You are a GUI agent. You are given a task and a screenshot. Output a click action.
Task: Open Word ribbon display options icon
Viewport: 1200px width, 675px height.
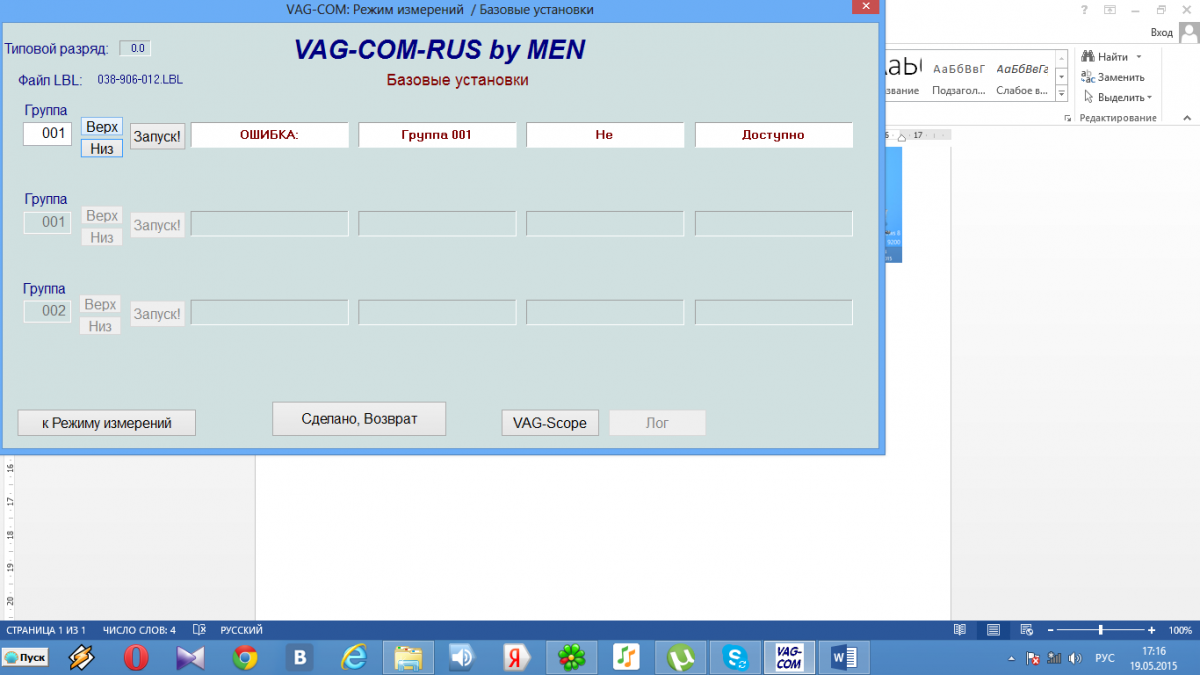(1110, 9)
